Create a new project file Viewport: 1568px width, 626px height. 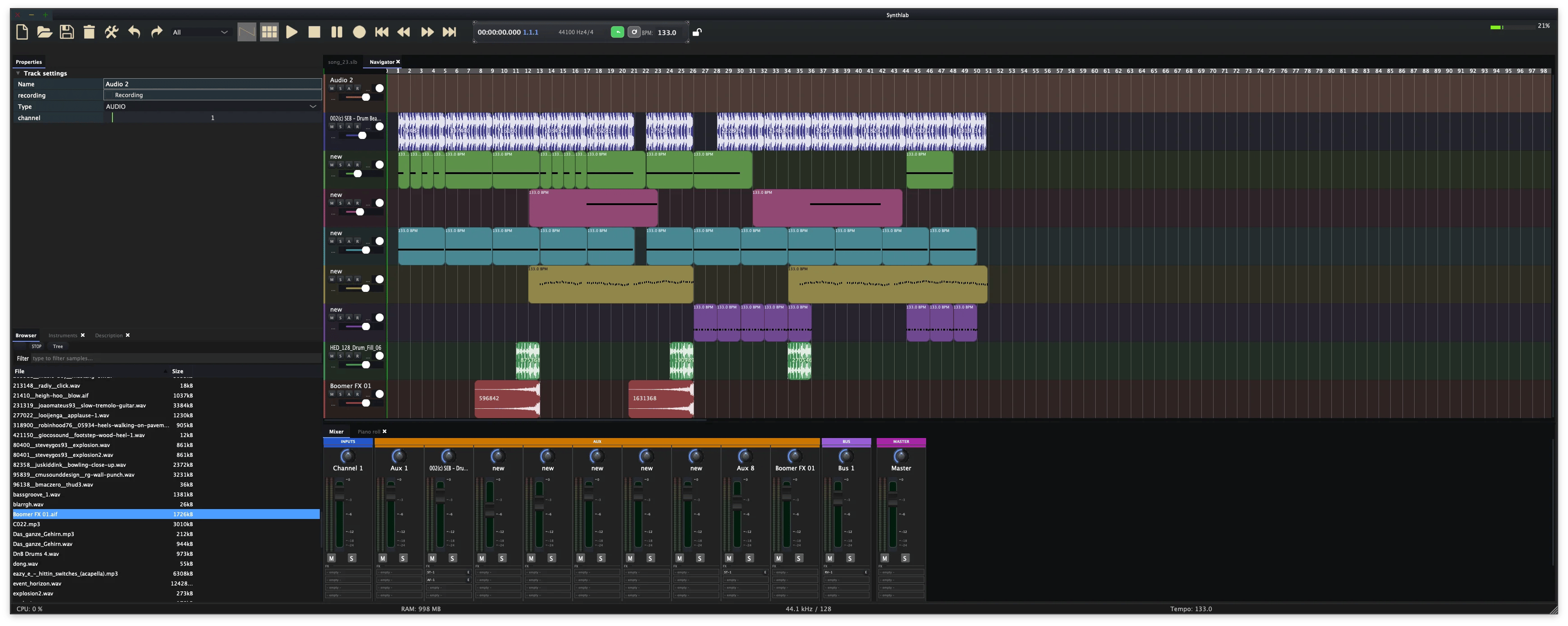22,32
